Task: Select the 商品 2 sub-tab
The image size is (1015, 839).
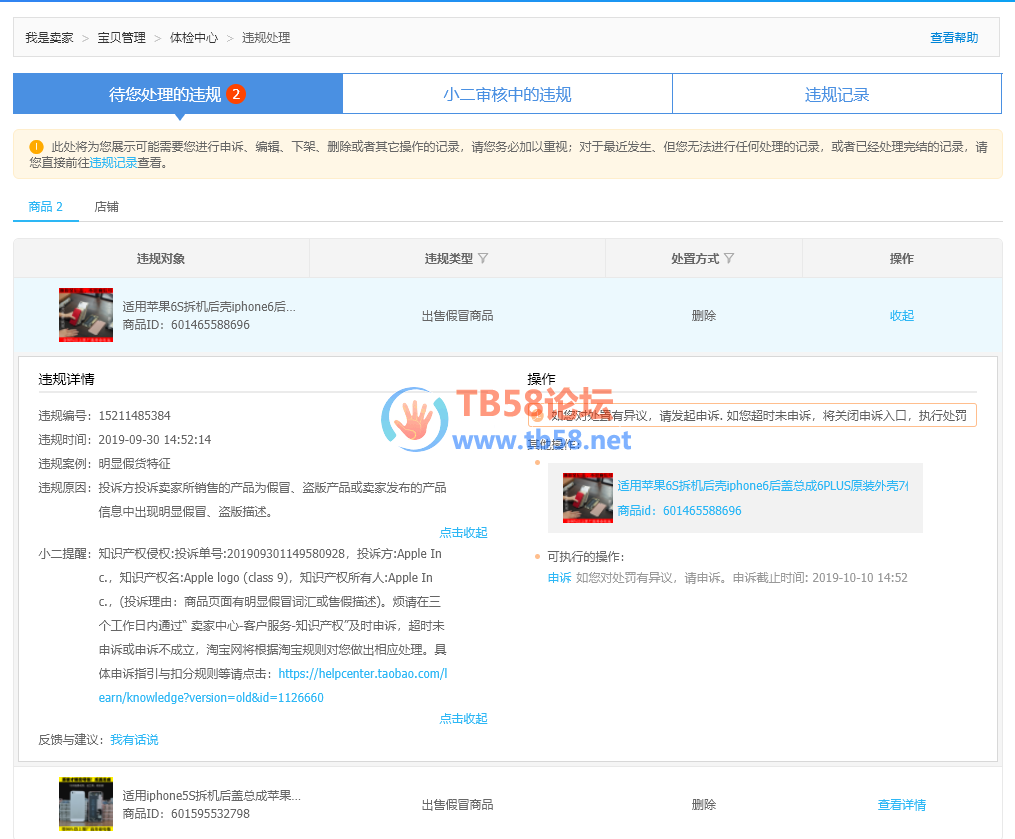Action: coord(45,207)
